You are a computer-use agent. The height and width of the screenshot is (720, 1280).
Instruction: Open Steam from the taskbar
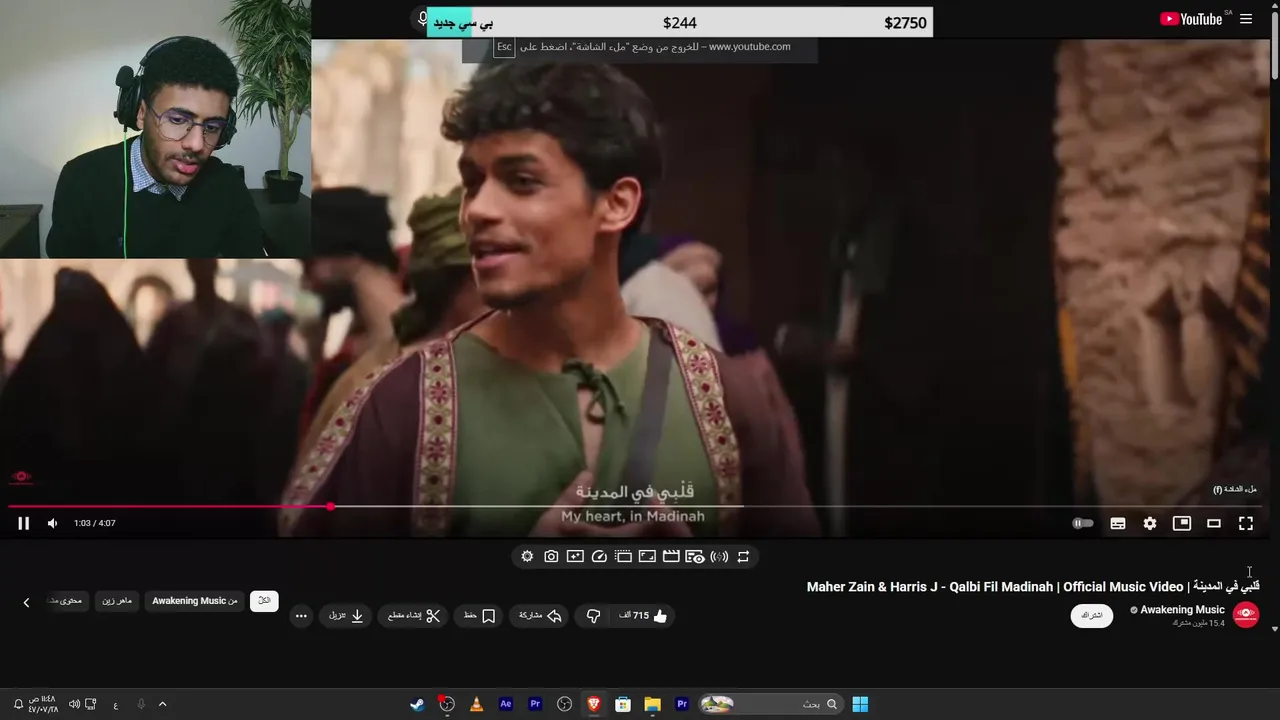click(x=417, y=704)
